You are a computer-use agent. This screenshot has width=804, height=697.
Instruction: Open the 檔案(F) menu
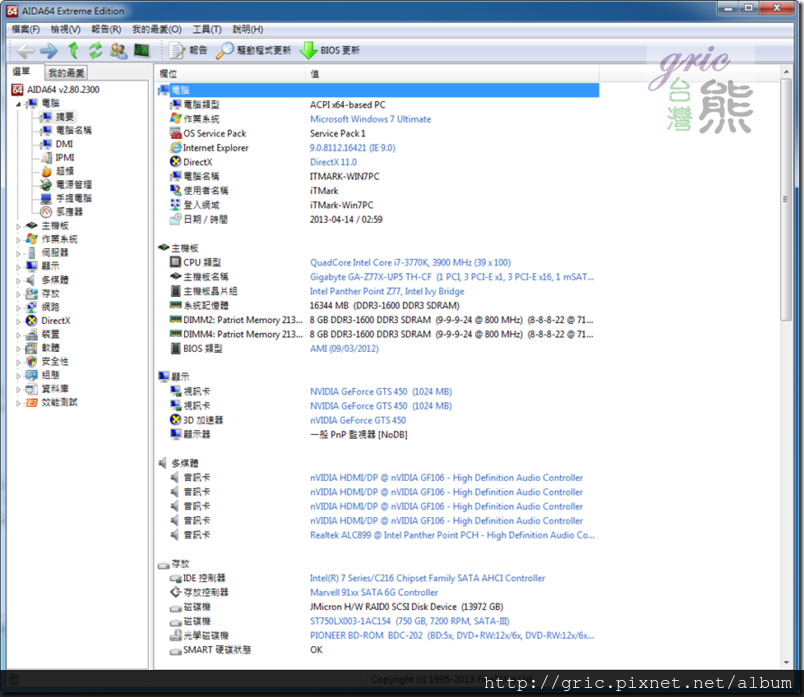(26, 29)
